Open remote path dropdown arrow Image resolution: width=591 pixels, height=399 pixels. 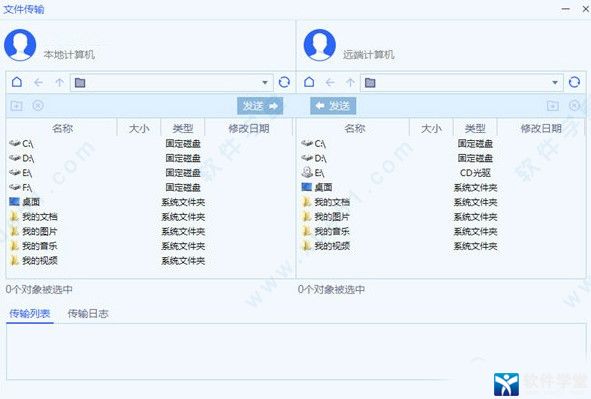(x=555, y=83)
